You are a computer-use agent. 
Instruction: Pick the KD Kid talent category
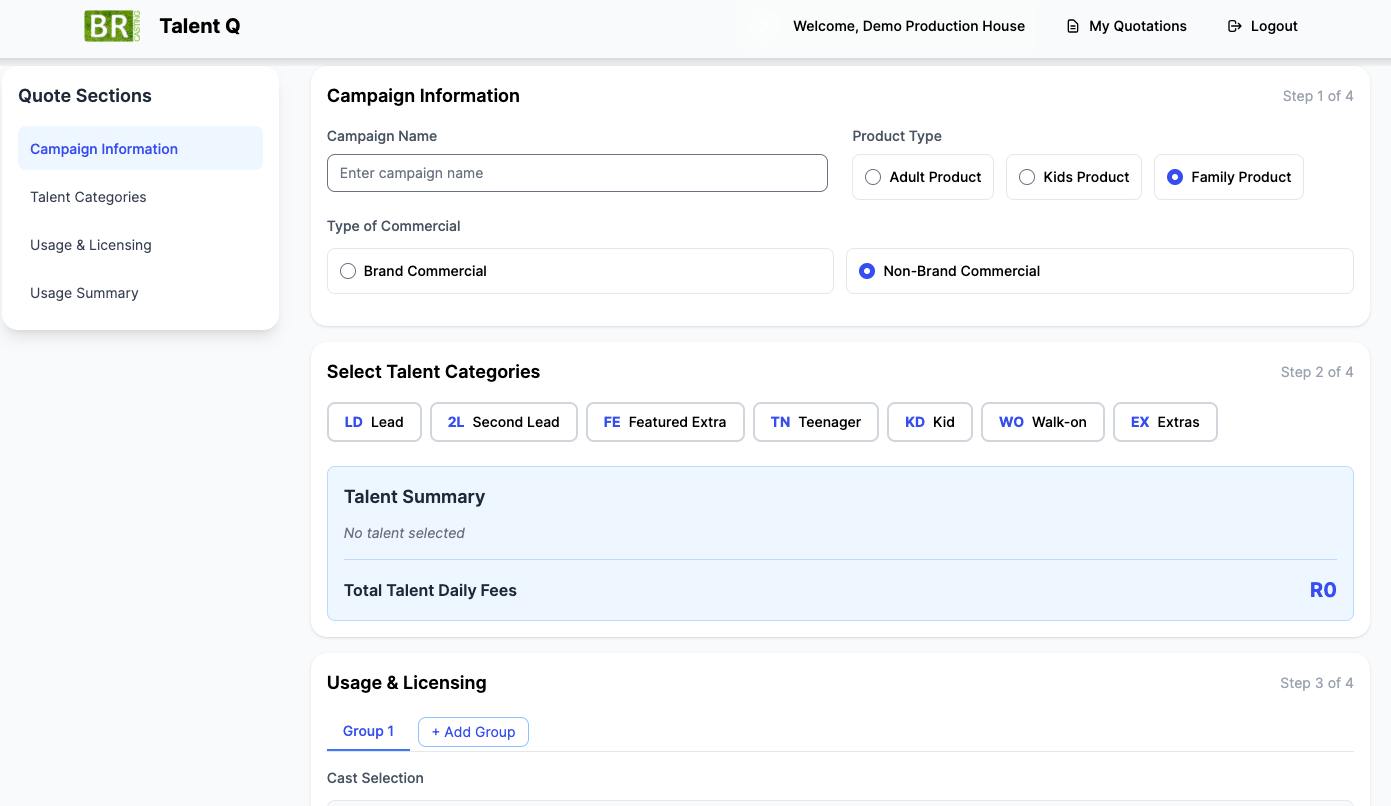[929, 422]
